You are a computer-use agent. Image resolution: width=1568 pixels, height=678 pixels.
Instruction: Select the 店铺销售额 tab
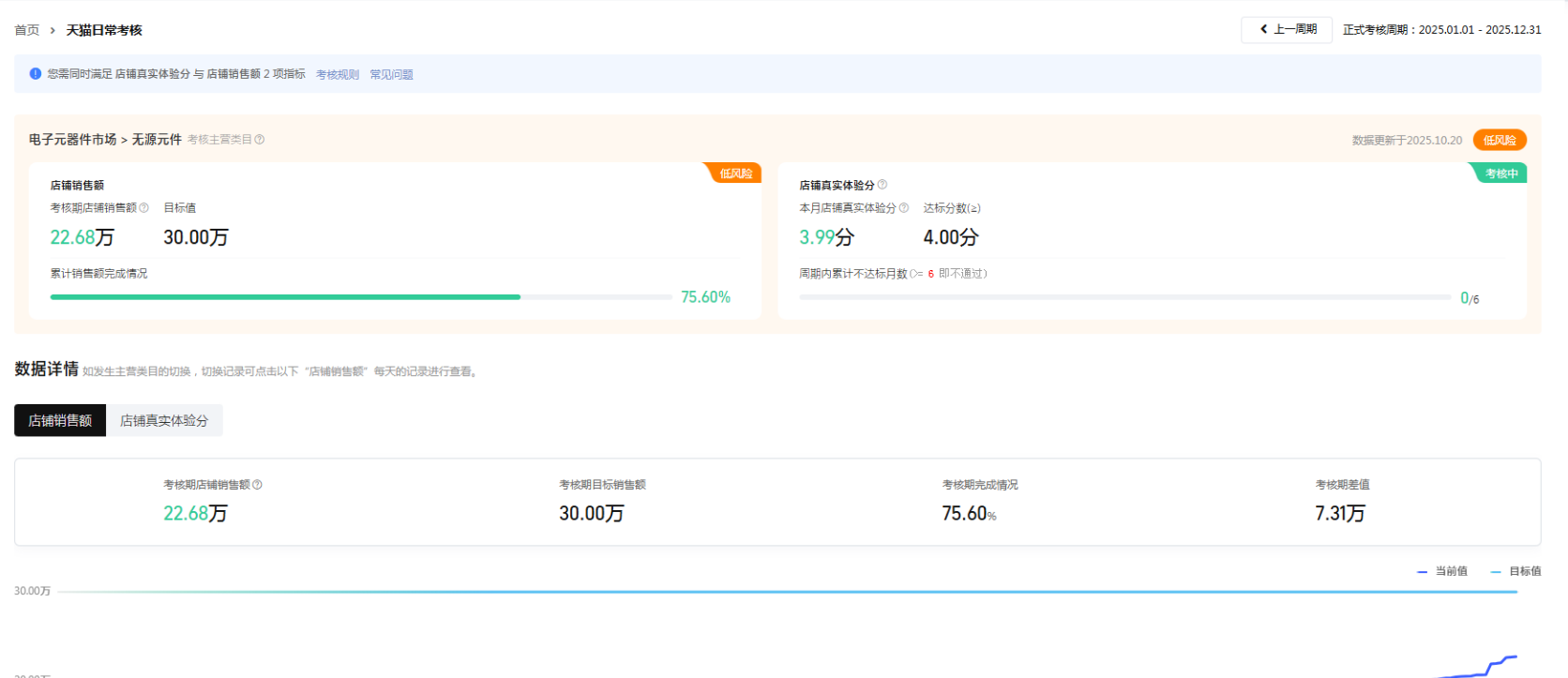(x=60, y=421)
